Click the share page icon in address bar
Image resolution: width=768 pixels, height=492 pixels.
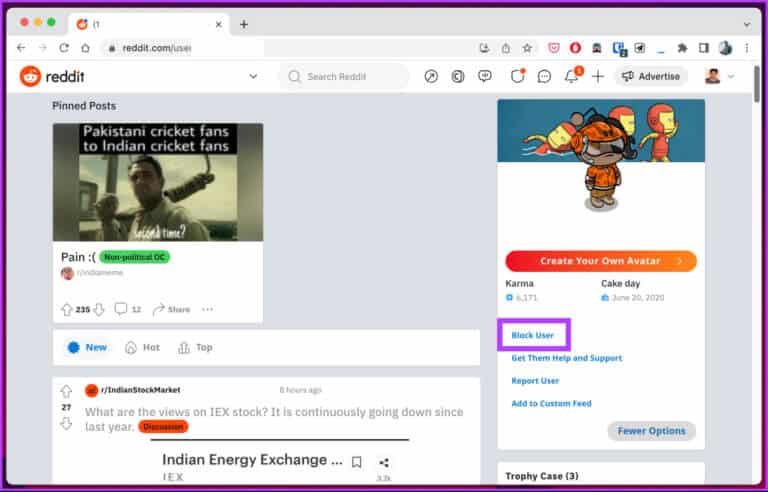pyautogui.click(x=505, y=48)
